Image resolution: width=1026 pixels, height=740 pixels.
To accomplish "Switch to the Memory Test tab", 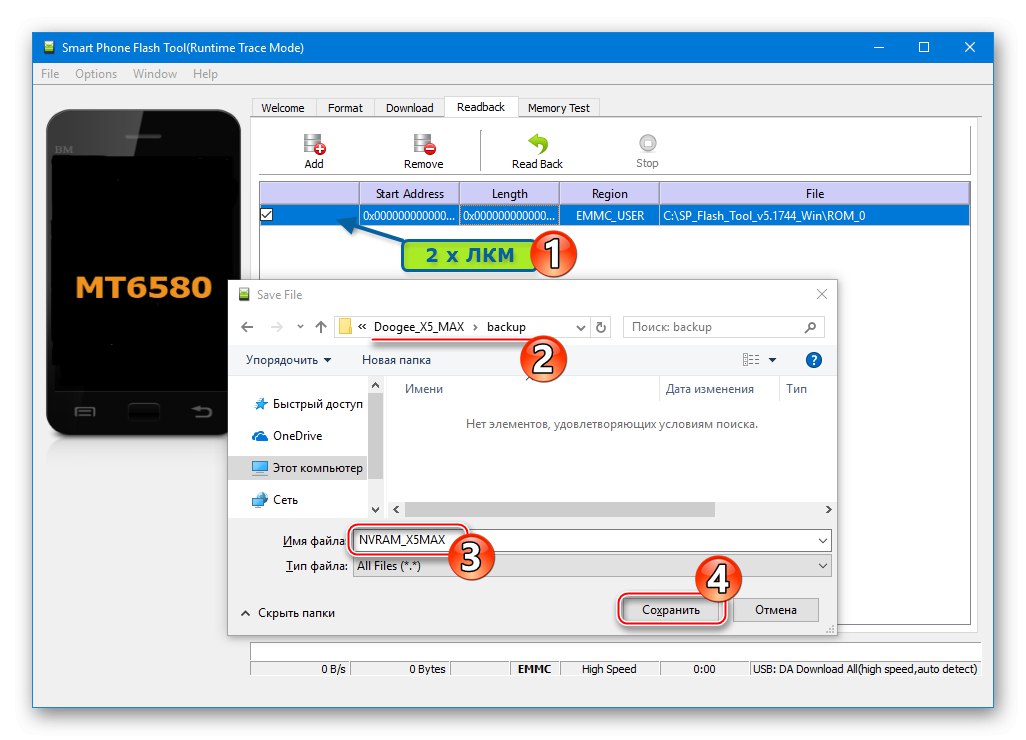I will [x=558, y=108].
